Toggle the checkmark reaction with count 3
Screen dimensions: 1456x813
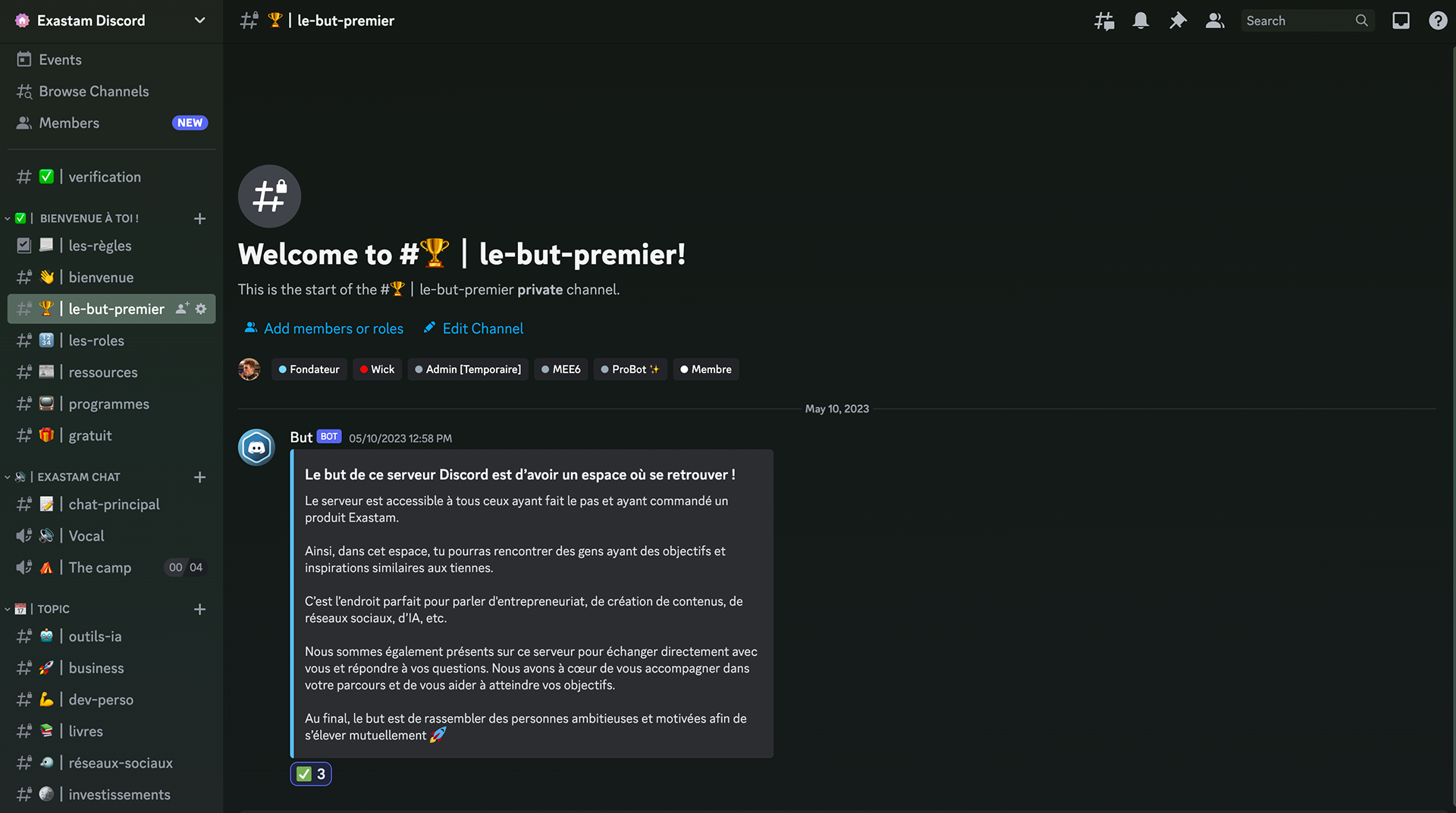tap(311, 774)
